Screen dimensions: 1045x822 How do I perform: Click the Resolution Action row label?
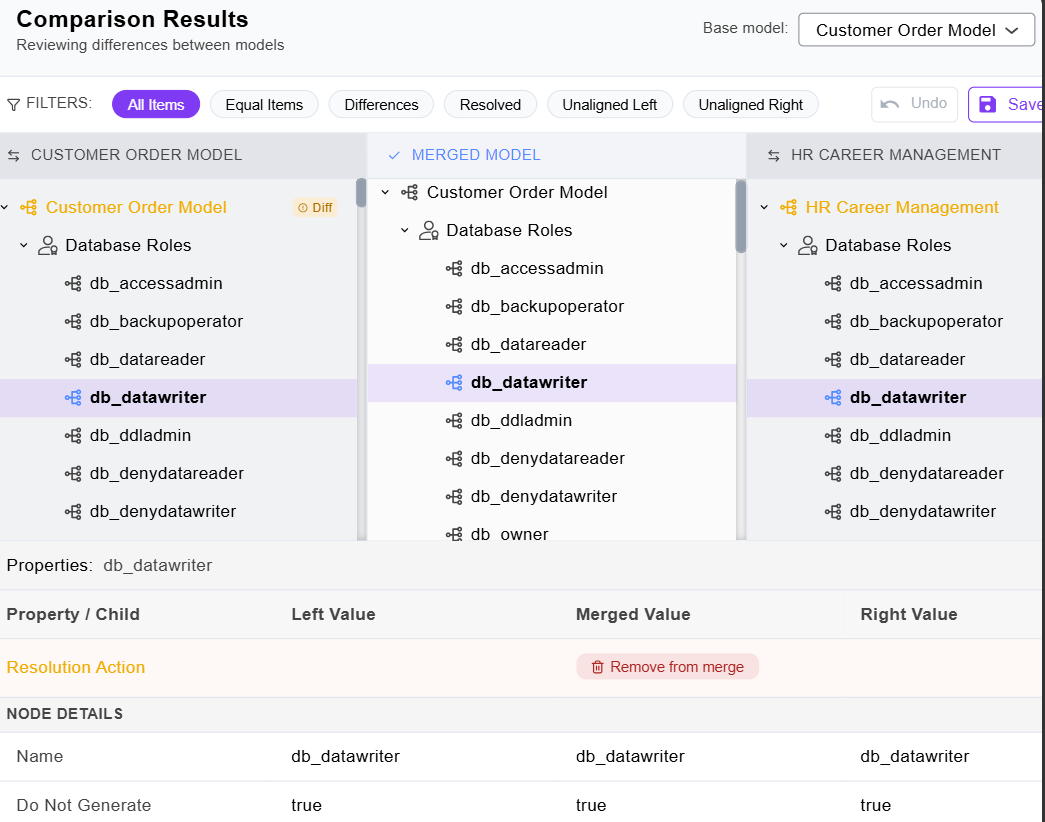(75, 667)
